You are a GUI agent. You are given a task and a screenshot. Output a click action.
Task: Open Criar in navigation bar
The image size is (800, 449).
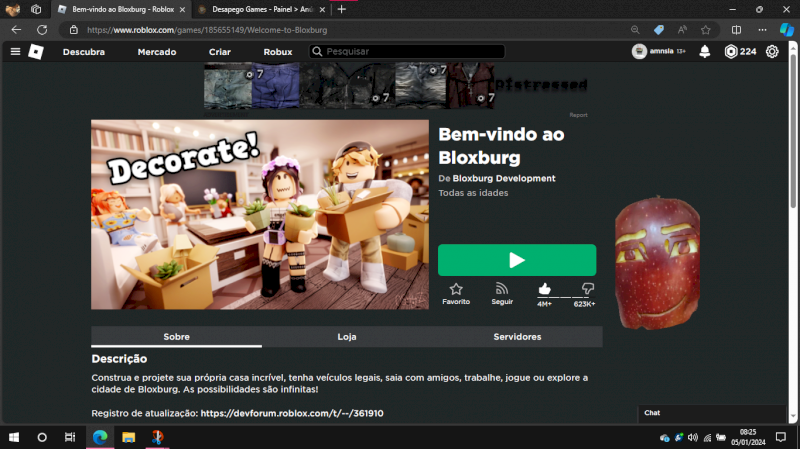click(219, 52)
